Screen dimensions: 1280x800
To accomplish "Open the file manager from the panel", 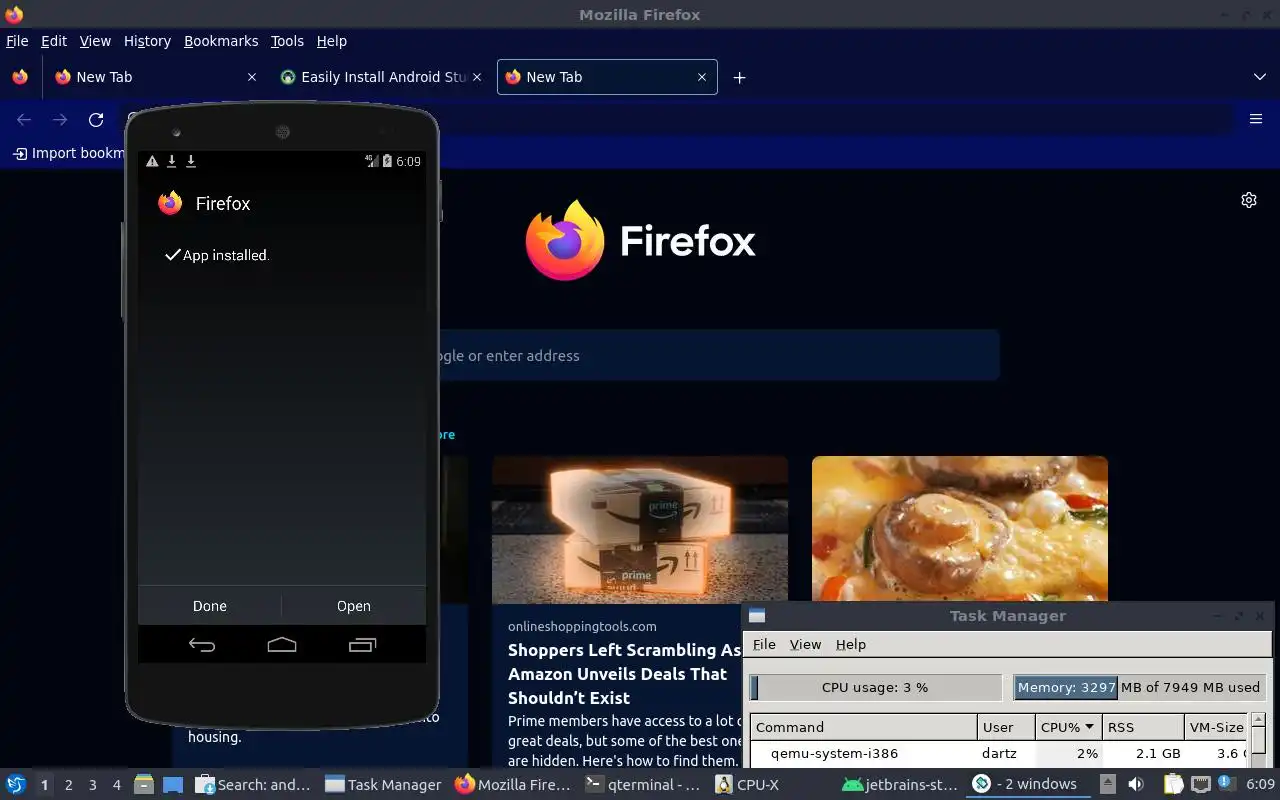I will (x=144, y=784).
